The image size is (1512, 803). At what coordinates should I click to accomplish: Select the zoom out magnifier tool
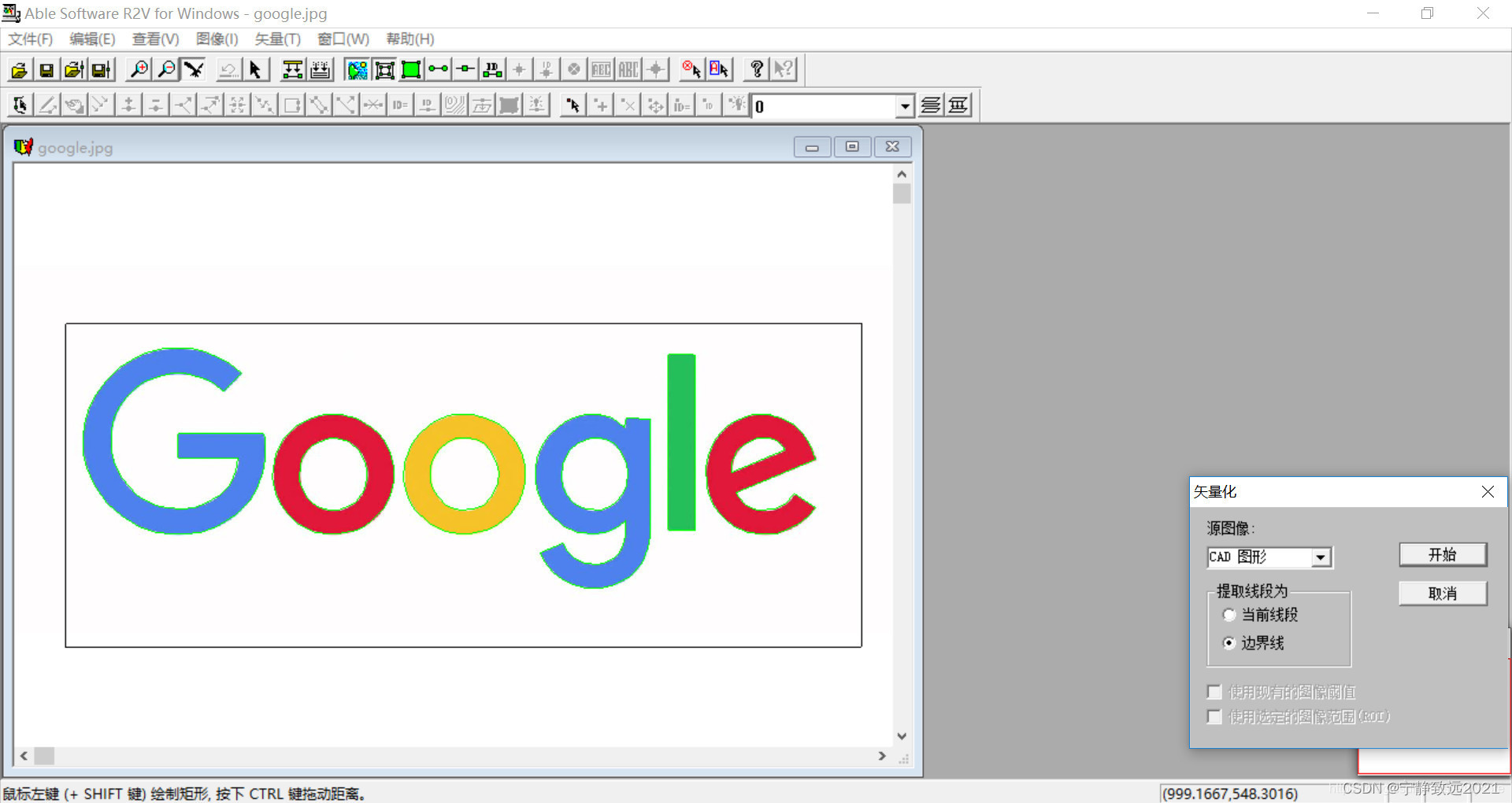click(167, 70)
